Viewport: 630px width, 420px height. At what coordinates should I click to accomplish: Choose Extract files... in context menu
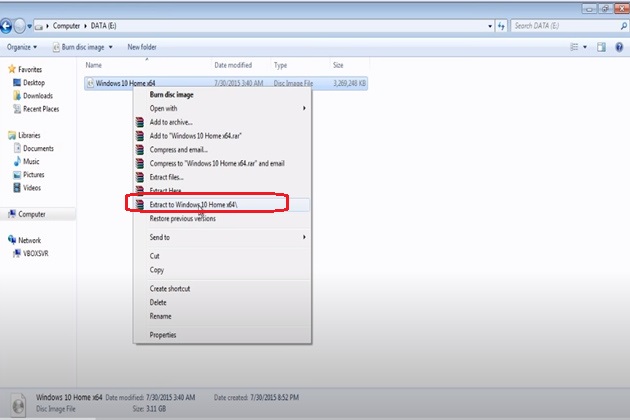[222, 177]
